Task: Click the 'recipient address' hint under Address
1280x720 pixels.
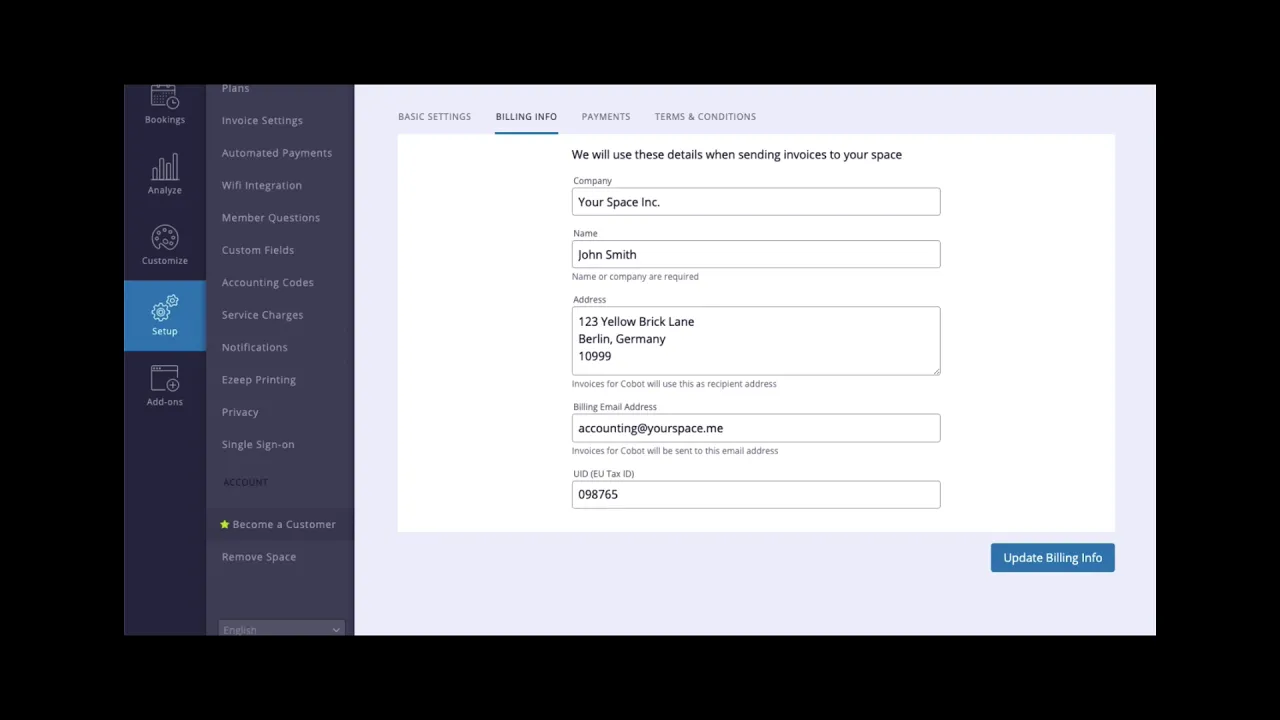Action: click(674, 384)
